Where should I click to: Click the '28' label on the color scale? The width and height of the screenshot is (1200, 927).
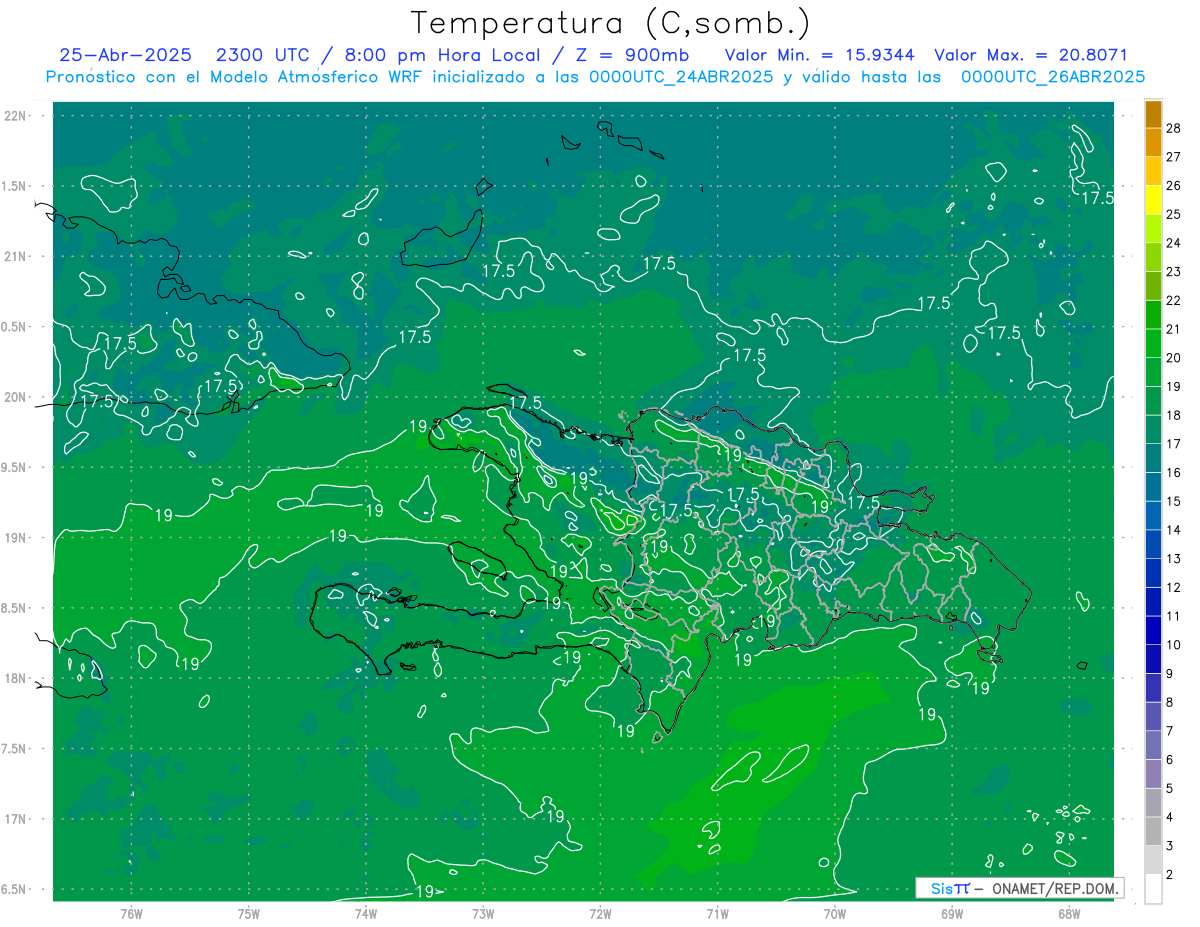(1174, 128)
